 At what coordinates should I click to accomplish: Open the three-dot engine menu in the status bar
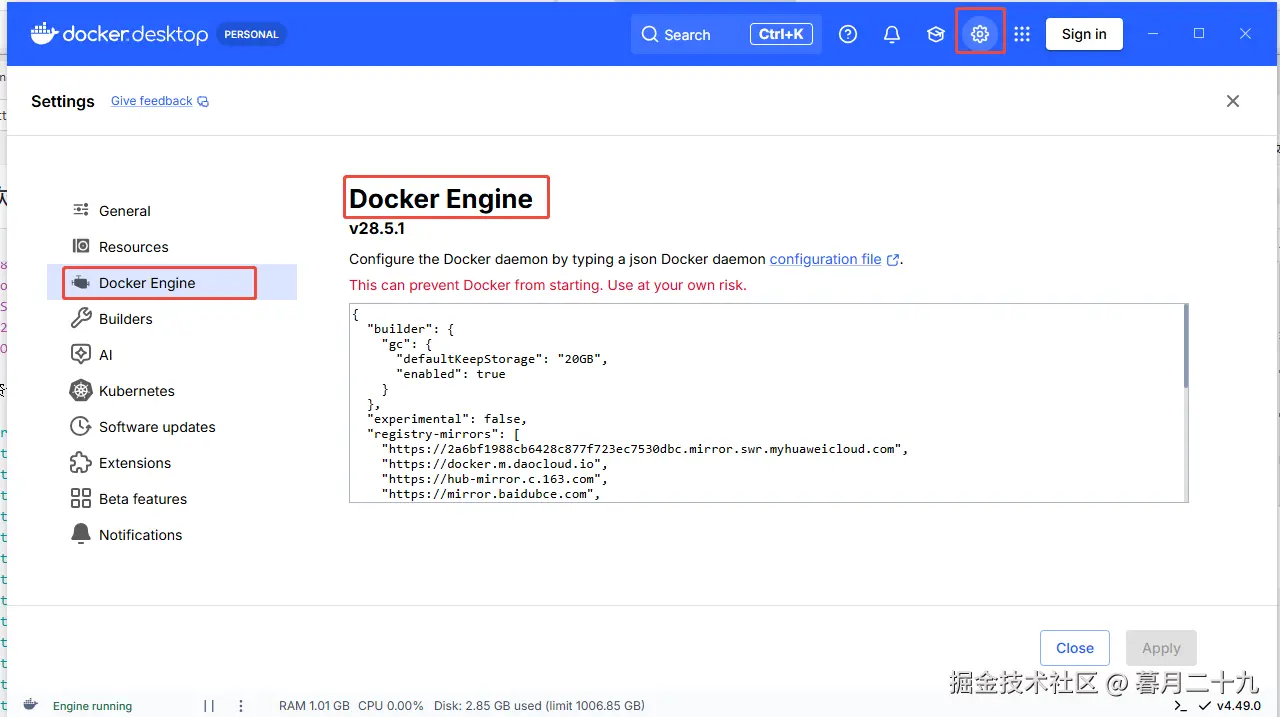[x=241, y=706]
